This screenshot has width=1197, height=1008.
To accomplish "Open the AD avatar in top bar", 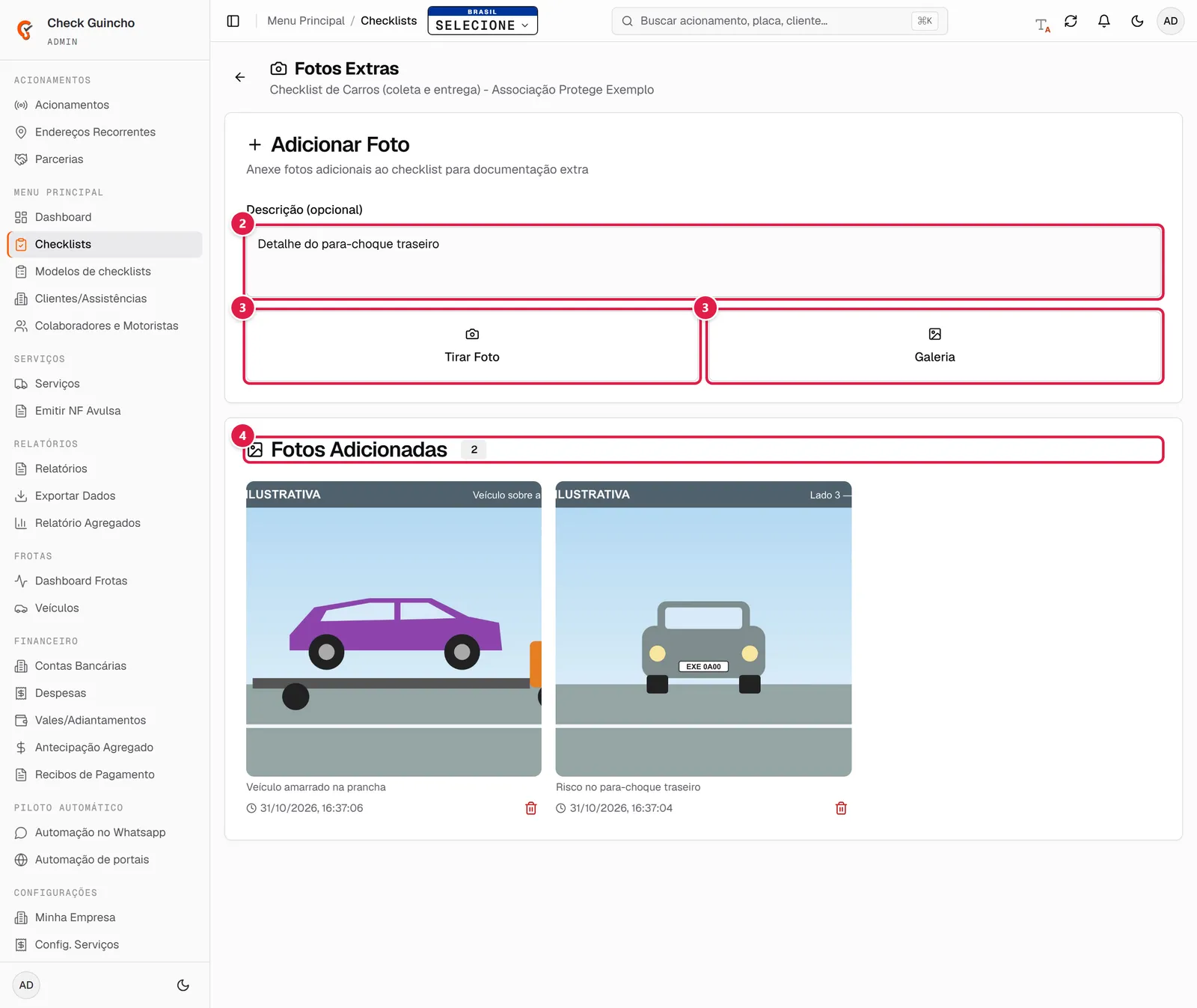I will 1170,21.
